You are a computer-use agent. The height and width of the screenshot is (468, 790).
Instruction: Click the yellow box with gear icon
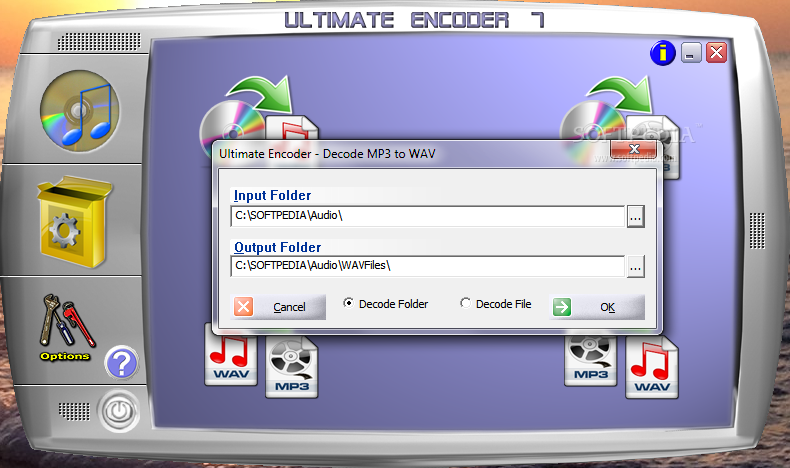pos(75,222)
